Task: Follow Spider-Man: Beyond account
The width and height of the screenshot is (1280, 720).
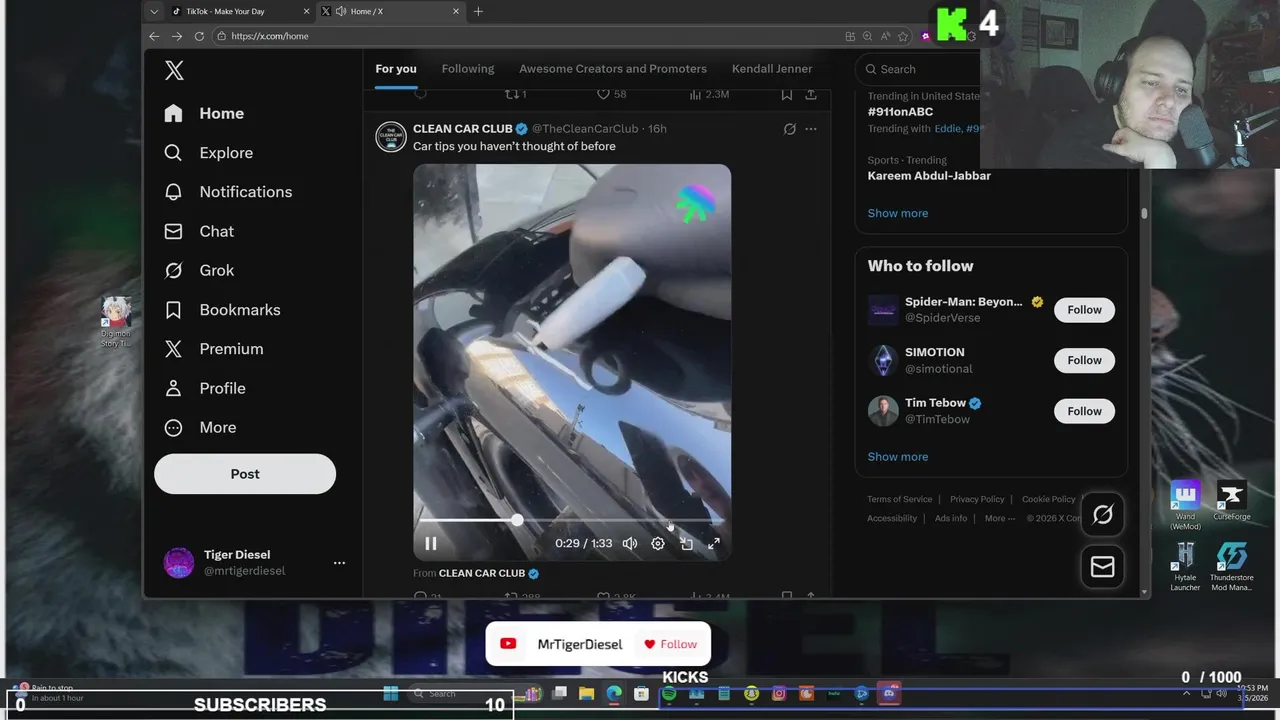Action: pyautogui.click(x=1084, y=310)
